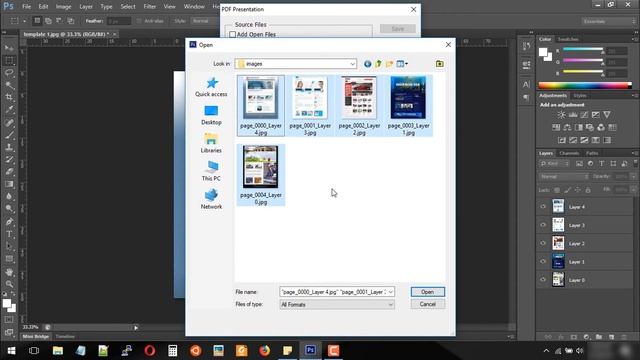Open Calculator from the taskbar
Image resolution: width=640 pixels, height=360 pixels.
(x=173, y=351)
